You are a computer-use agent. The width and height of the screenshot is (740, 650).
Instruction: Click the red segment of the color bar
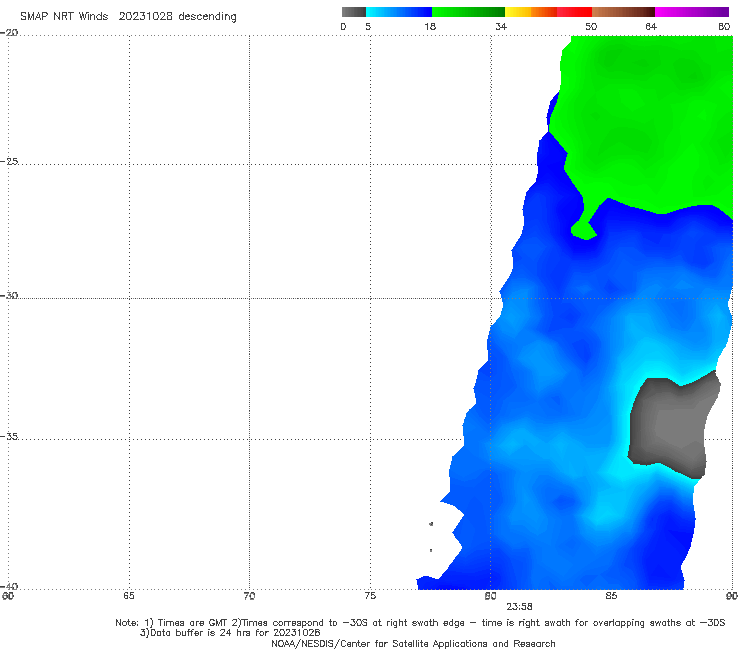pos(574,12)
